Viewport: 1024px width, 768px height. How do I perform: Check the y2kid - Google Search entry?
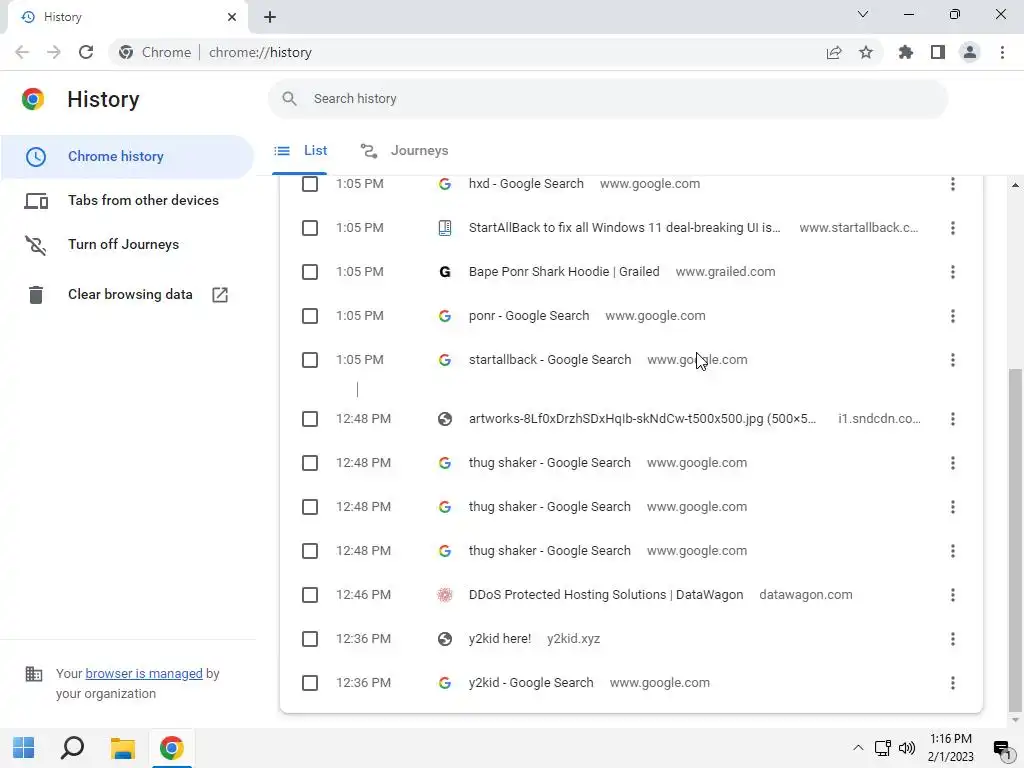point(310,683)
